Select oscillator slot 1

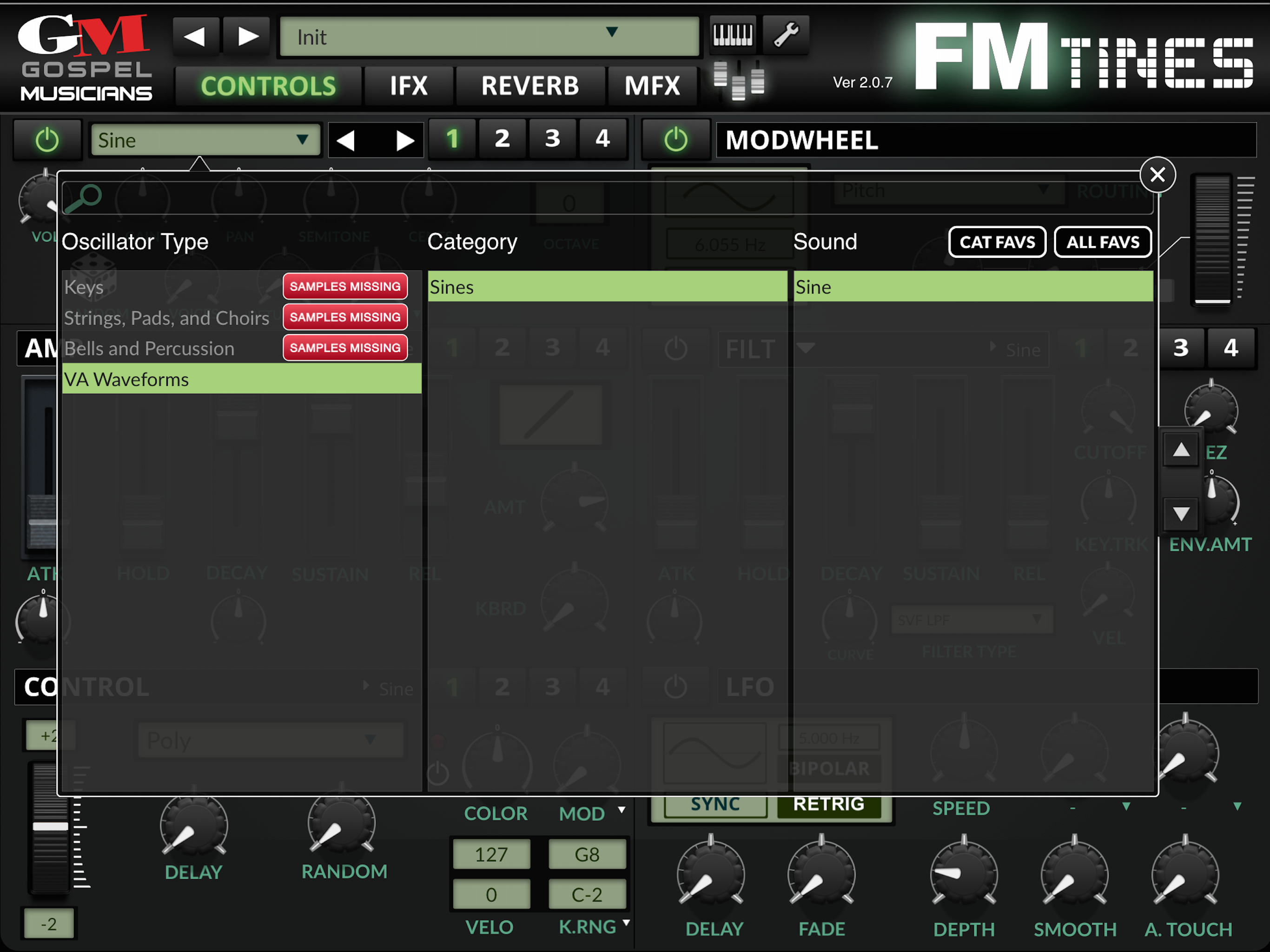[452, 139]
